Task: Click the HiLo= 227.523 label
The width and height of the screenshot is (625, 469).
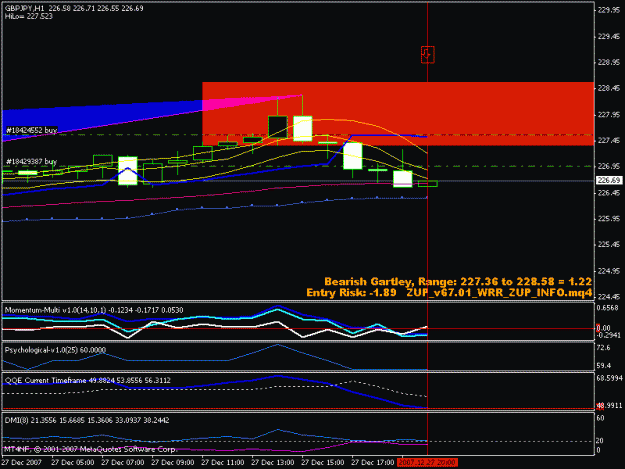Action: pos(29,16)
